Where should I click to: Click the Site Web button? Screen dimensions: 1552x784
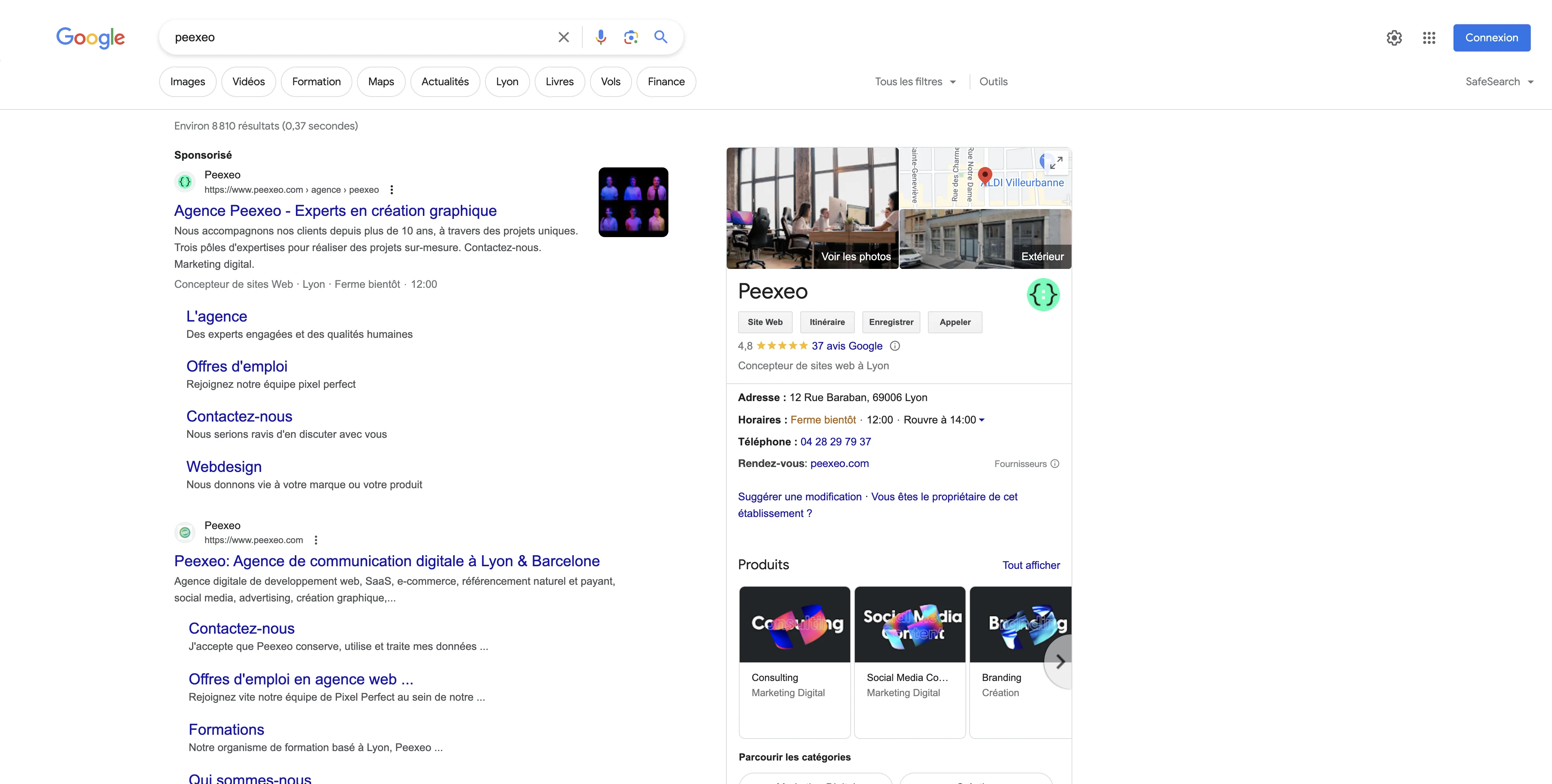[765, 322]
